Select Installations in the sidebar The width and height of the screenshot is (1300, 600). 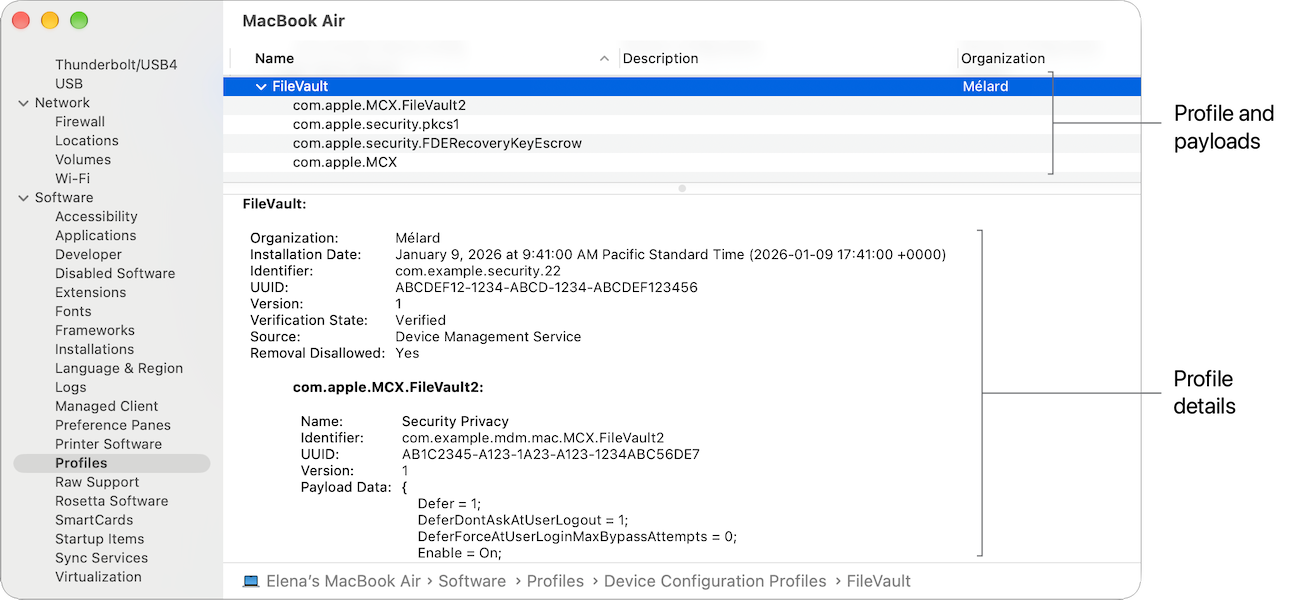coord(95,350)
